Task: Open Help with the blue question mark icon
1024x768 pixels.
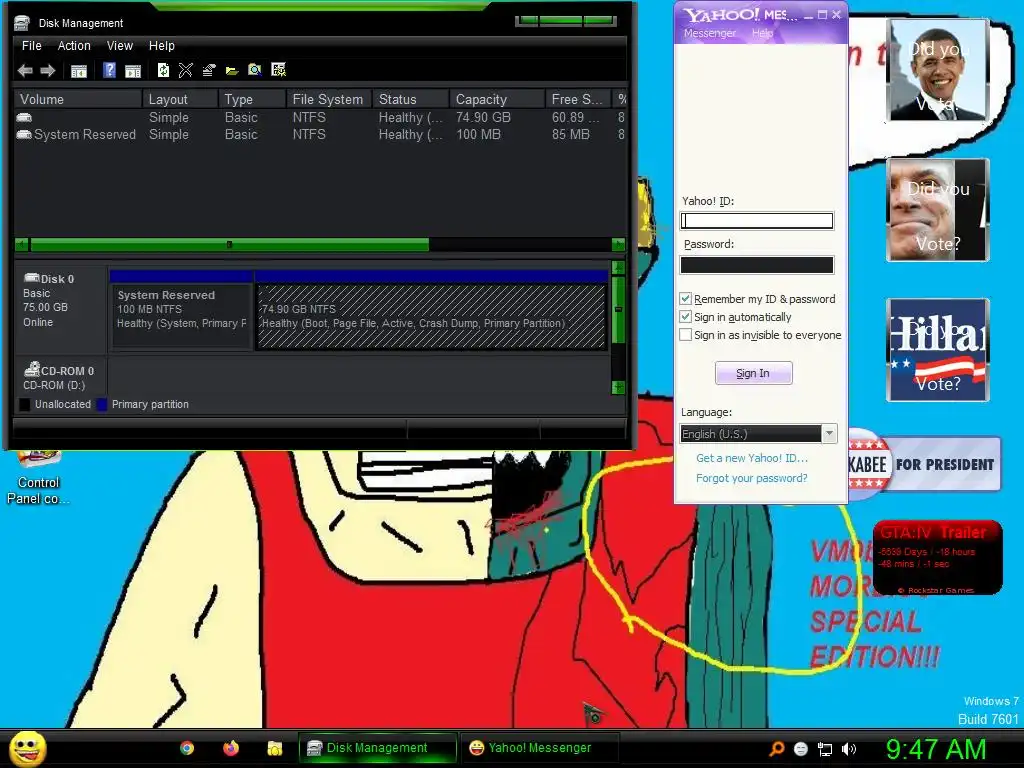Action: coord(110,70)
